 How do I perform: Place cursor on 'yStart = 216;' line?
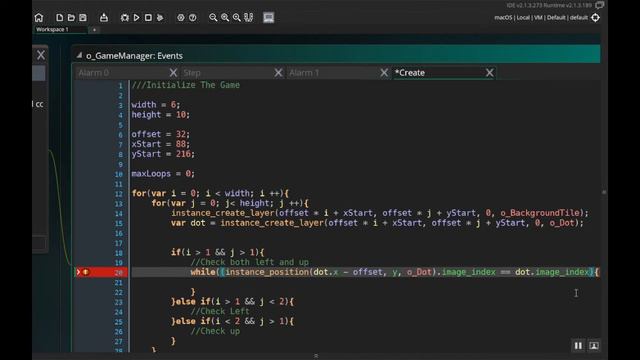click(x=163, y=154)
